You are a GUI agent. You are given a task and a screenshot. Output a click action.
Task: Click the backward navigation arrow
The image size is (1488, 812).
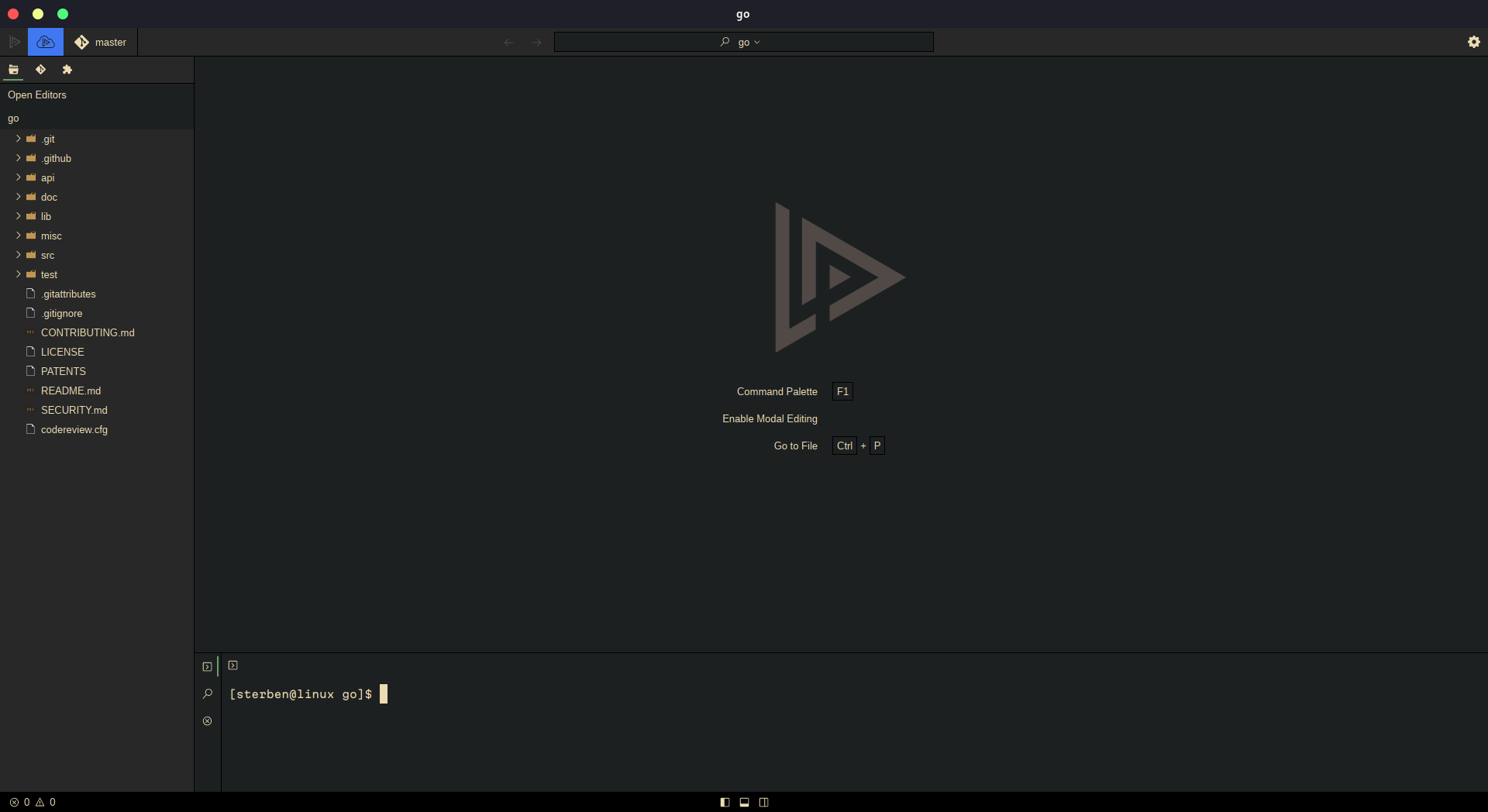tap(508, 42)
